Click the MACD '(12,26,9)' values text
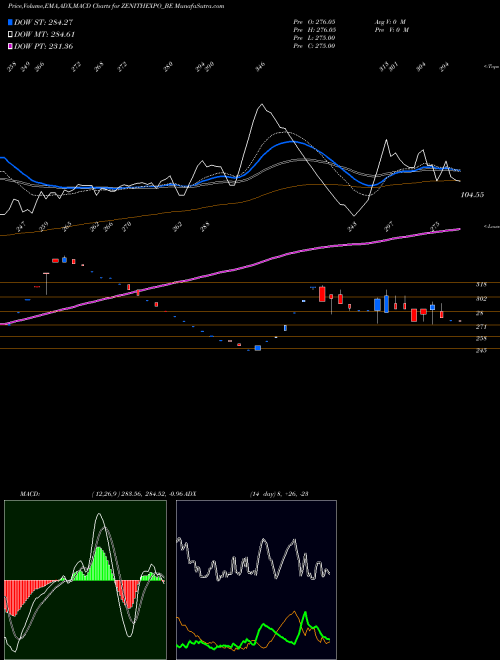 coord(137,494)
